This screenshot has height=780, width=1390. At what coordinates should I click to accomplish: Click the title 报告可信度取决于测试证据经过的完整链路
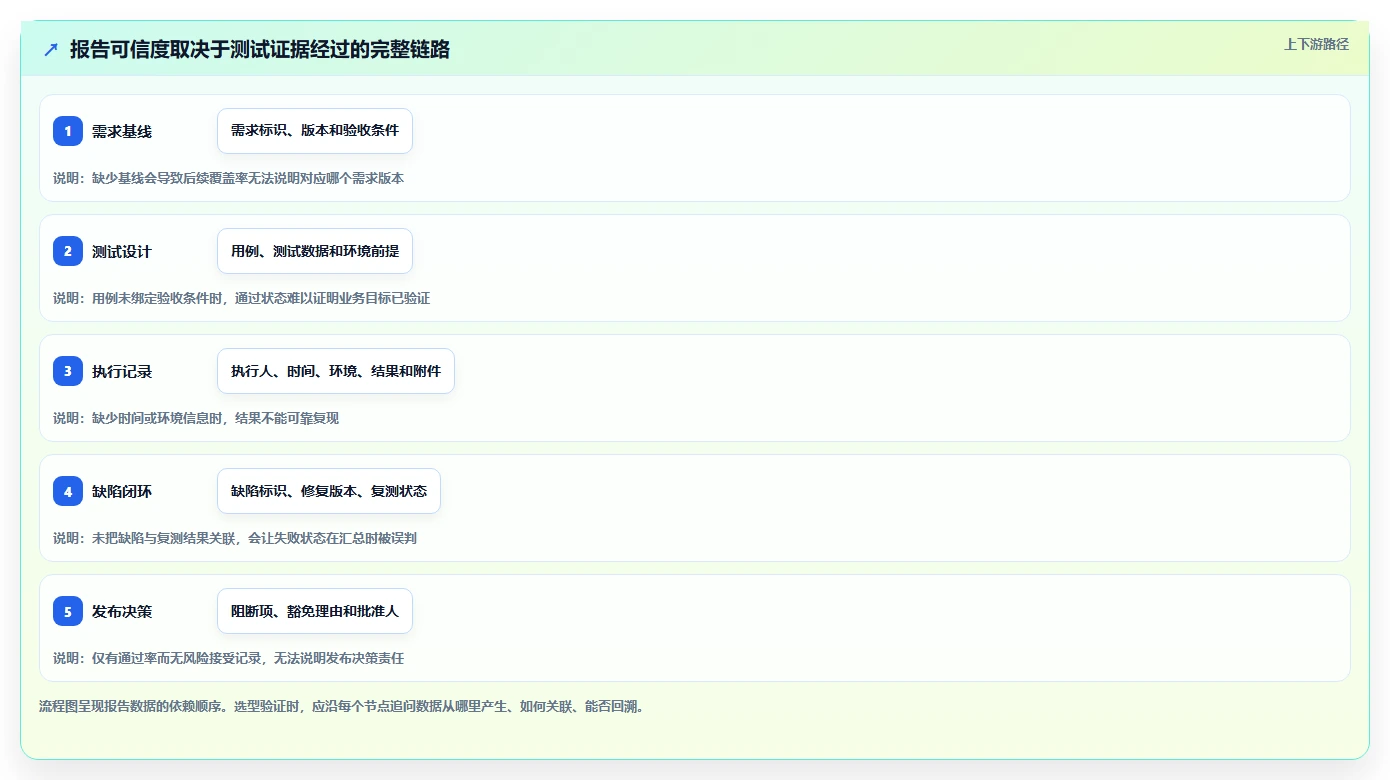[260, 49]
